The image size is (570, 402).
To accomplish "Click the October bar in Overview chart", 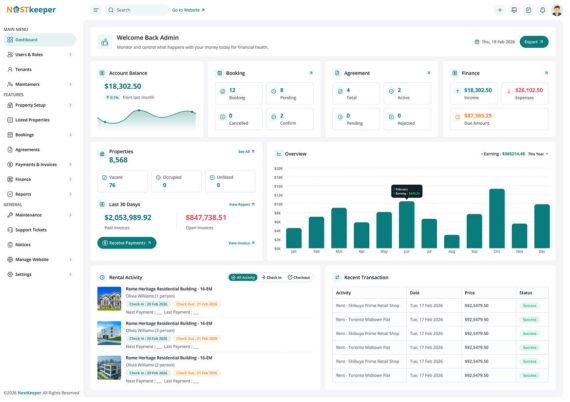I will (x=497, y=218).
